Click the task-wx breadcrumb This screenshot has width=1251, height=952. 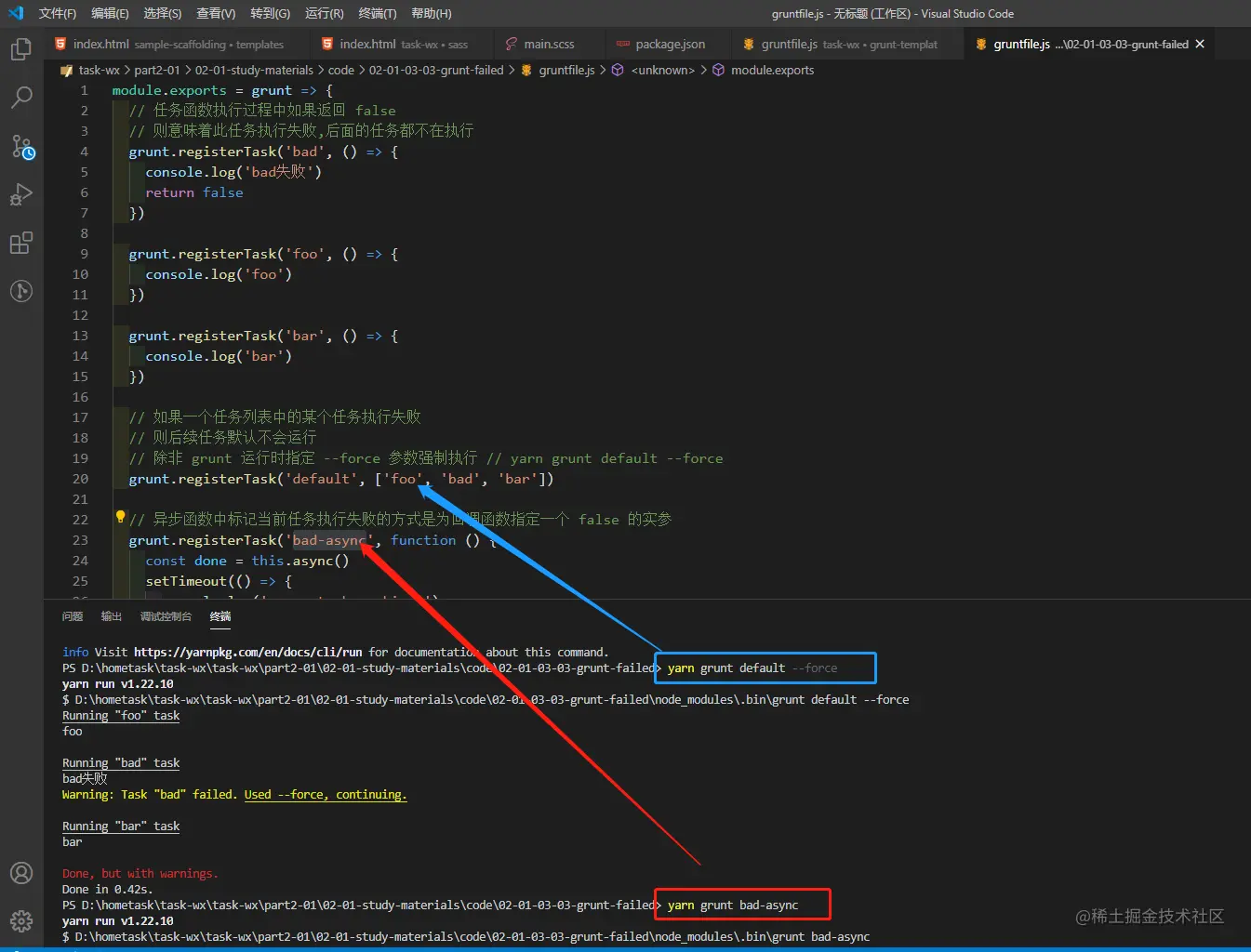(x=99, y=70)
